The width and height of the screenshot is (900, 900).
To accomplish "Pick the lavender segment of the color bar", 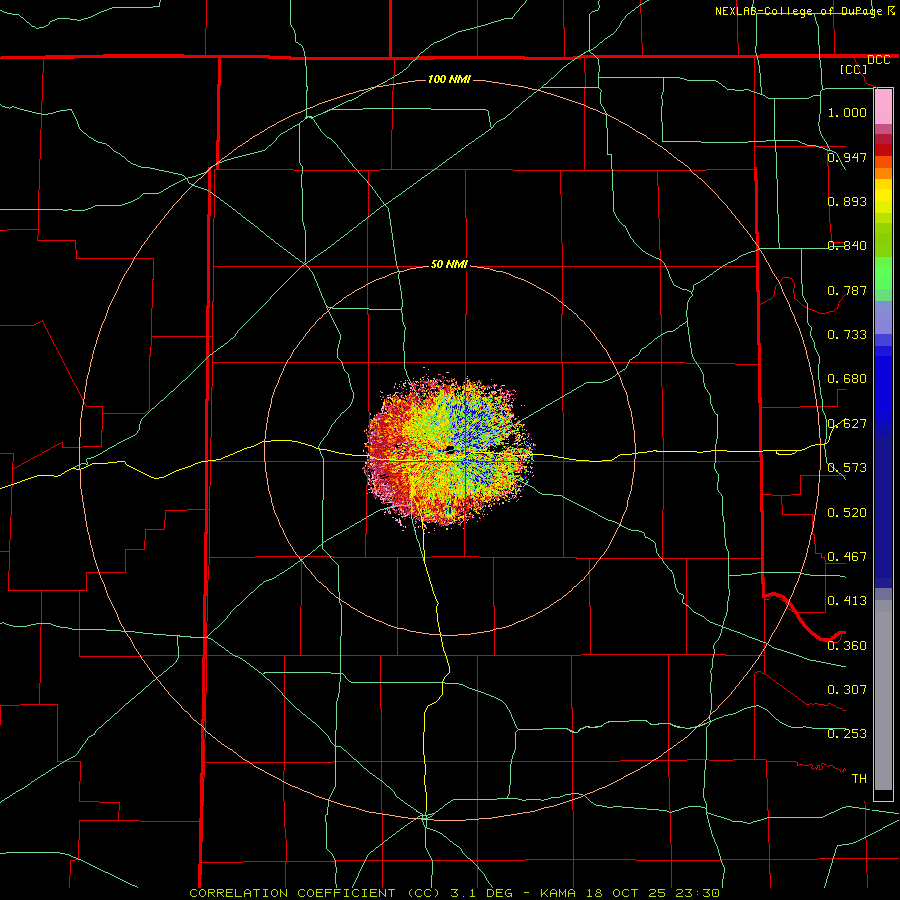I will (883, 317).
